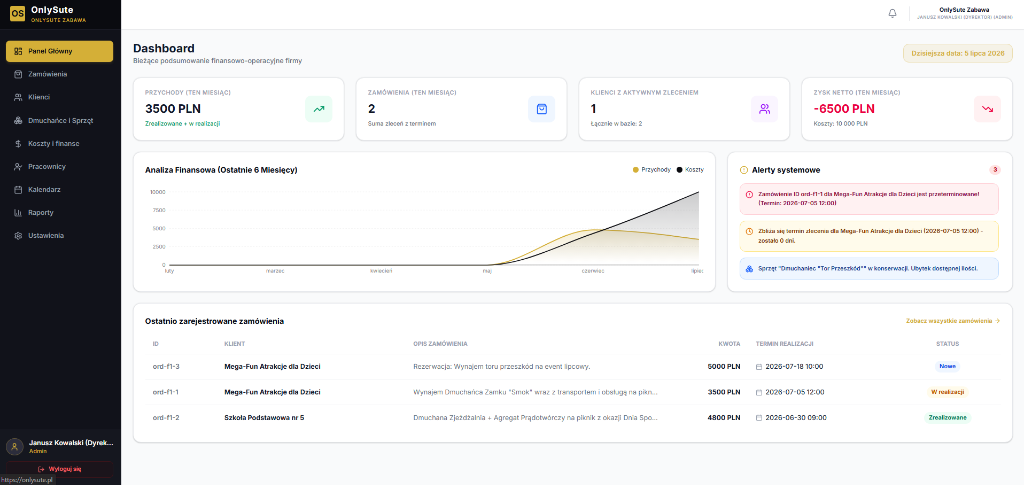
Task: Click the -6500 PLN net profit value
Action: tap(844, 108)
